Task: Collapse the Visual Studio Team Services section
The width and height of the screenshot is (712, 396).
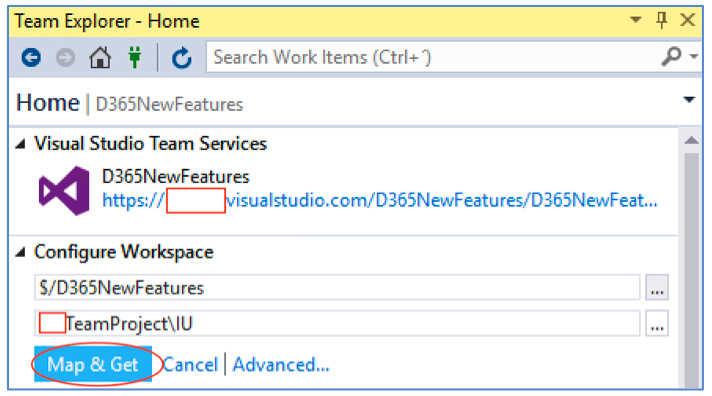Action: tap(20, 144)
